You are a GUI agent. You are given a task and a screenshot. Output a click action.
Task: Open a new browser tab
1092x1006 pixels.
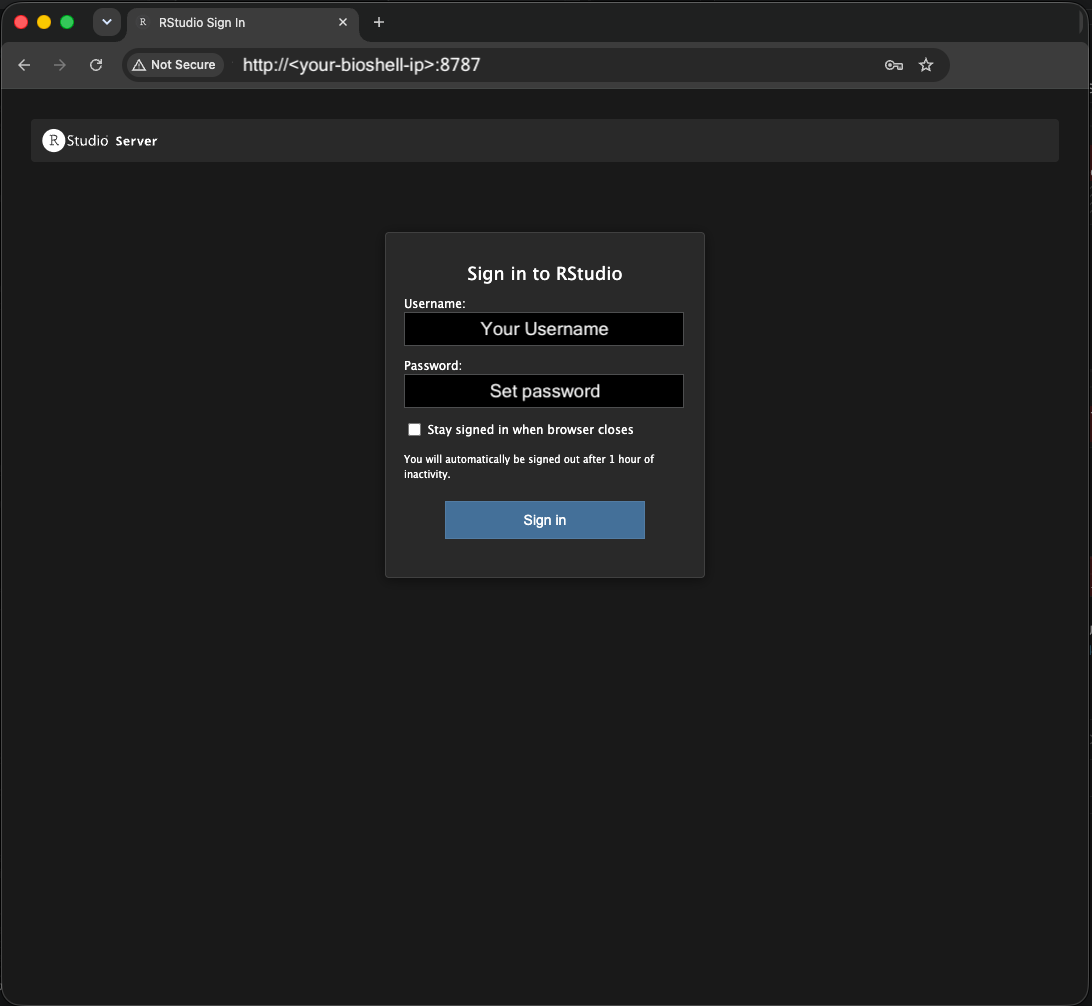point(379,22)
